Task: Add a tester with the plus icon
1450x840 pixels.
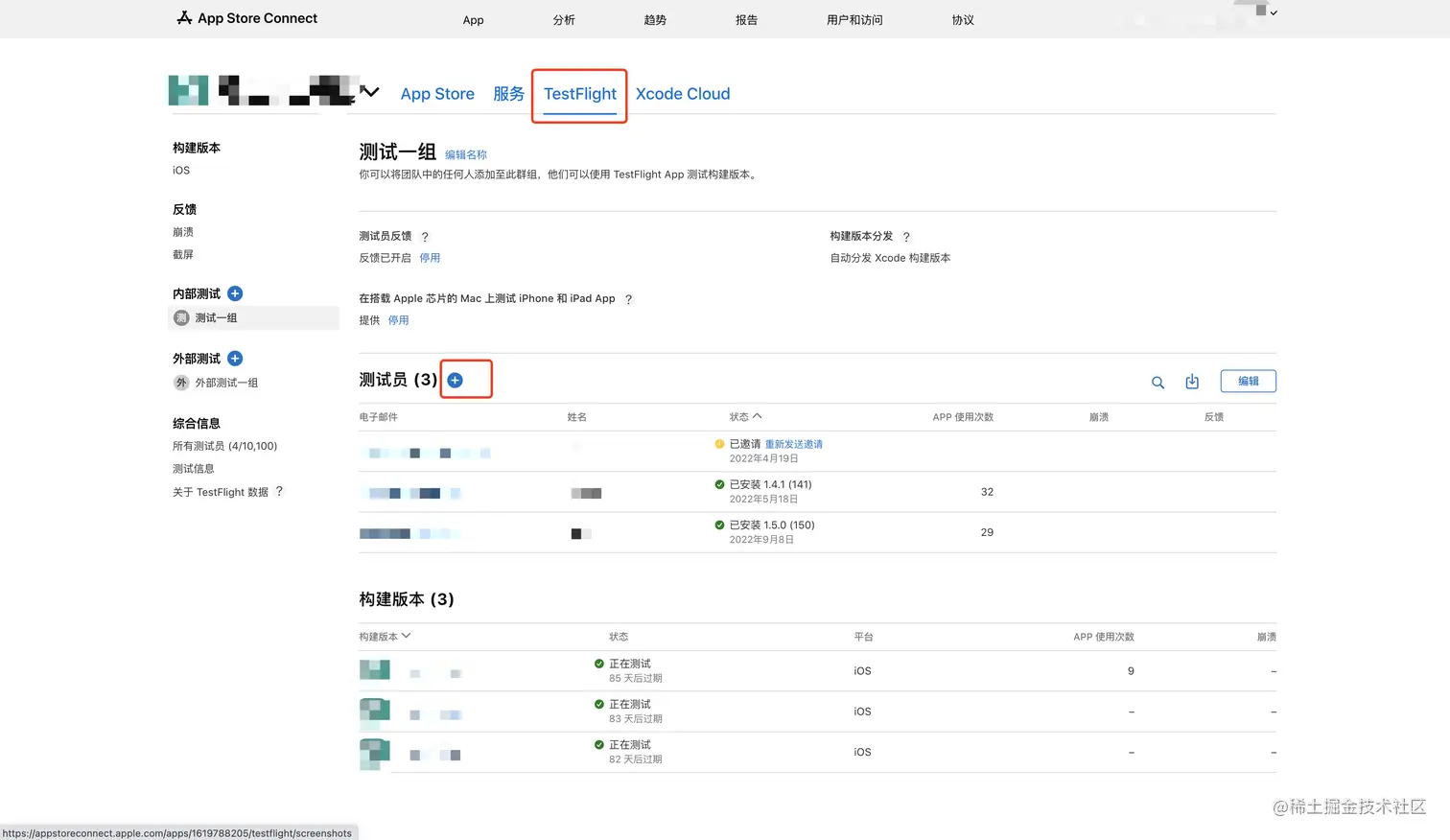Action: 456,381
